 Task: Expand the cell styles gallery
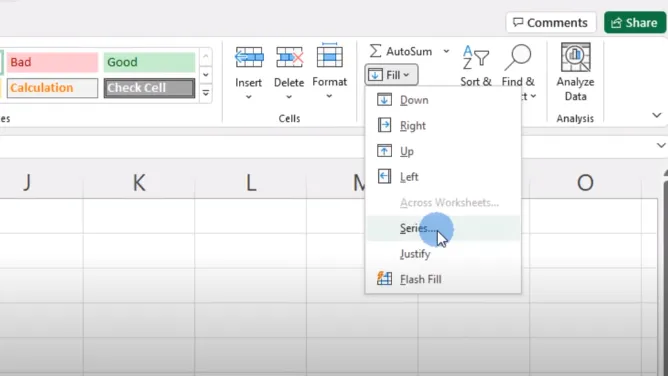206,92
